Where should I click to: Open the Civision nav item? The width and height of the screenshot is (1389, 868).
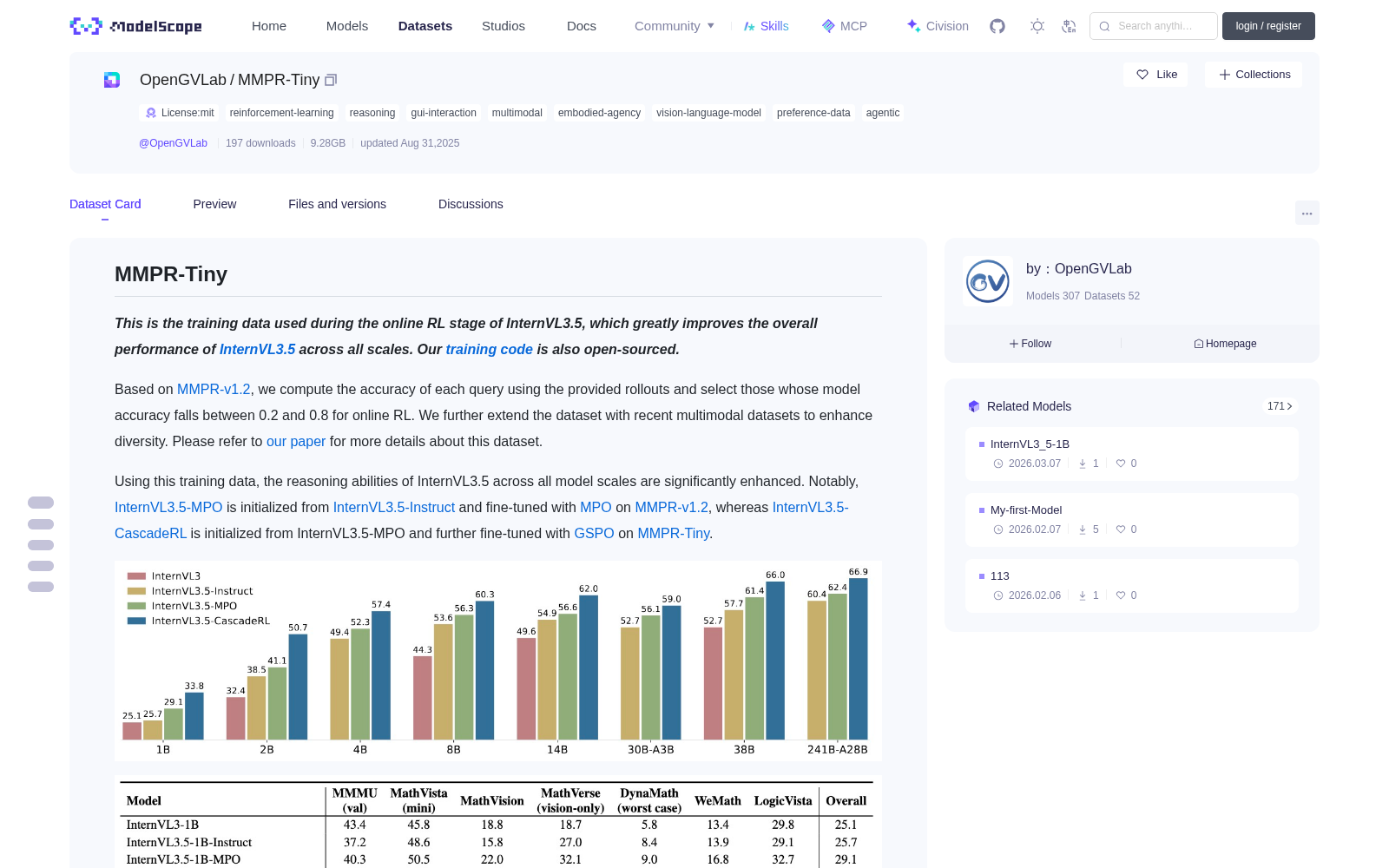938,26
